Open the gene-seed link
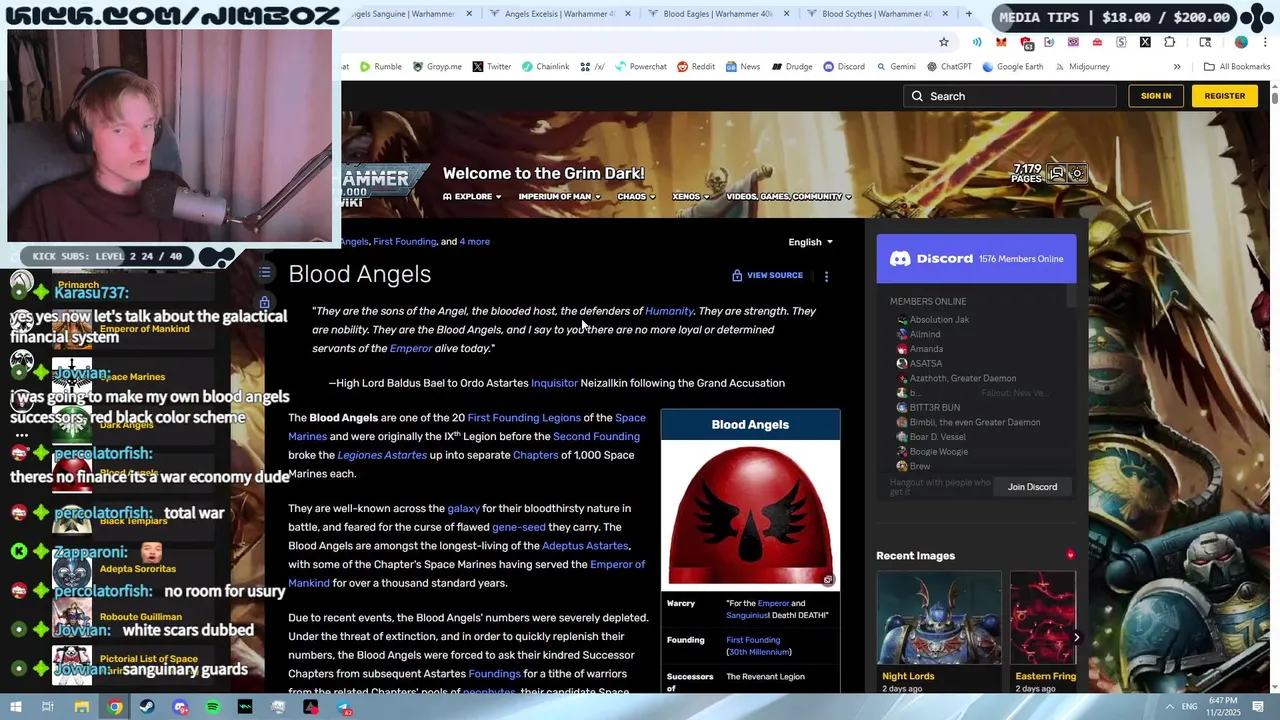The height and width of the screenshot is (720, 1280). (x=518, y=527)
